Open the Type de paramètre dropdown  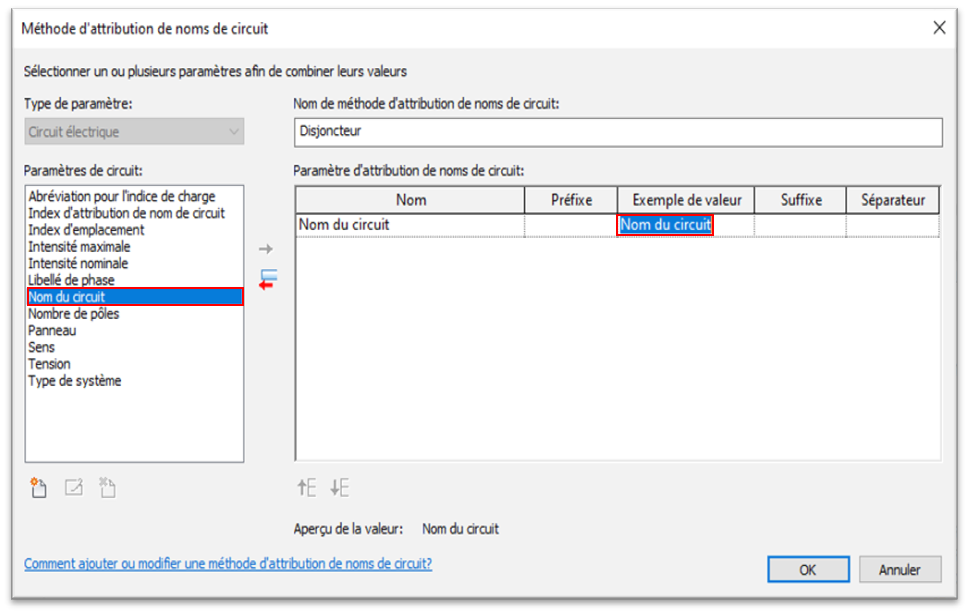(134, 132)
